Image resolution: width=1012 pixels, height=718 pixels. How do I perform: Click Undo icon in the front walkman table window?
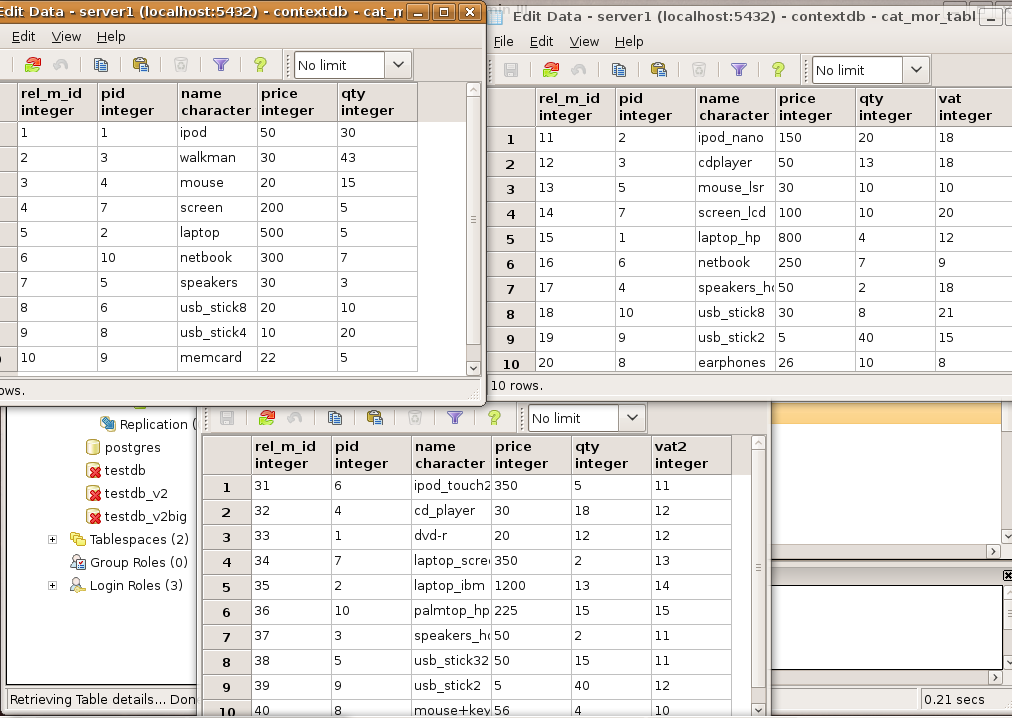[61, 65]
